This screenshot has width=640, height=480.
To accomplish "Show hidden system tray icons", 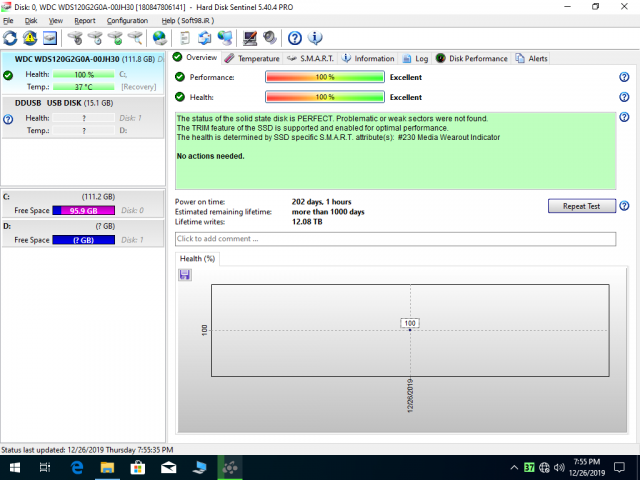I will point(513,467).
